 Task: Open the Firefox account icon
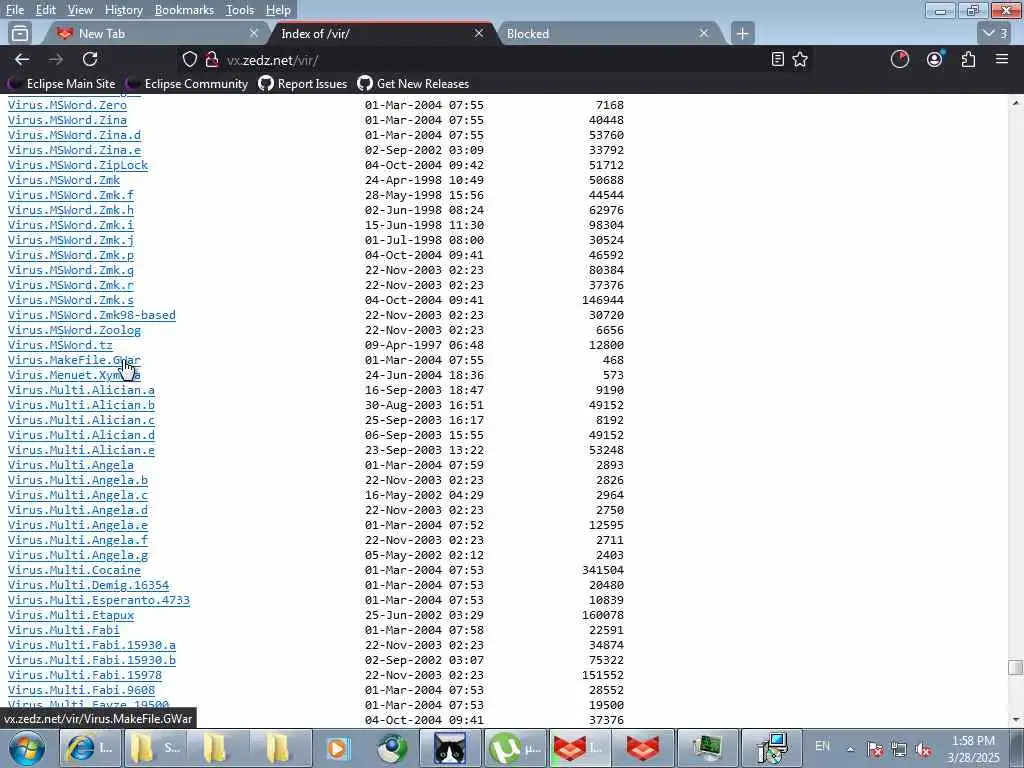point(935,59)
